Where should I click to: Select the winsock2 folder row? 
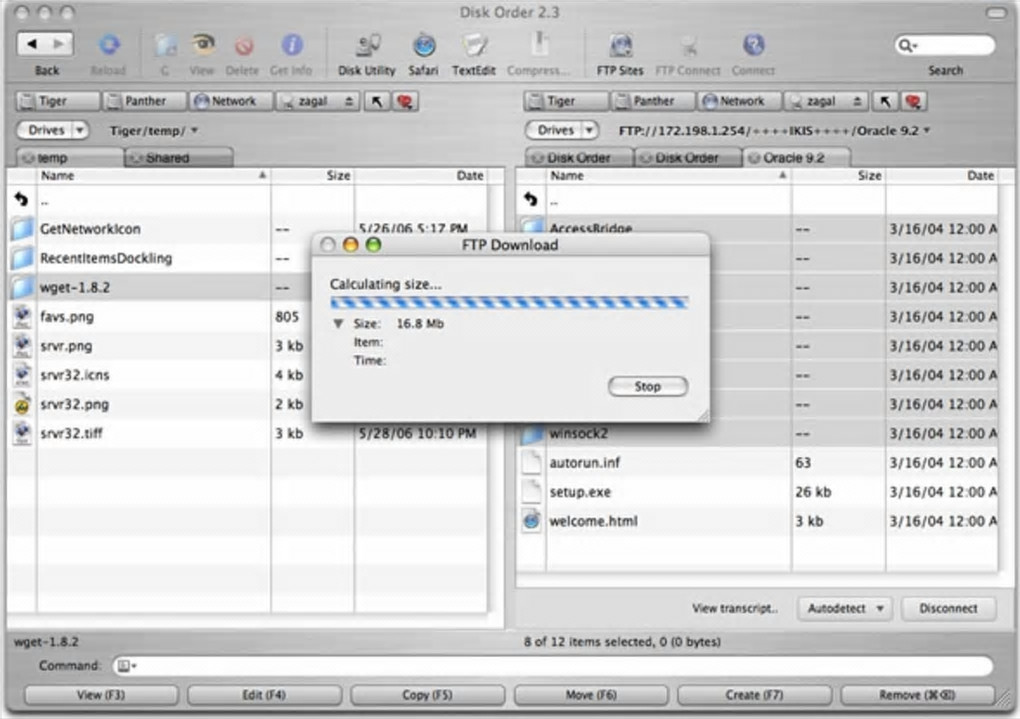(x=758, y=434)
